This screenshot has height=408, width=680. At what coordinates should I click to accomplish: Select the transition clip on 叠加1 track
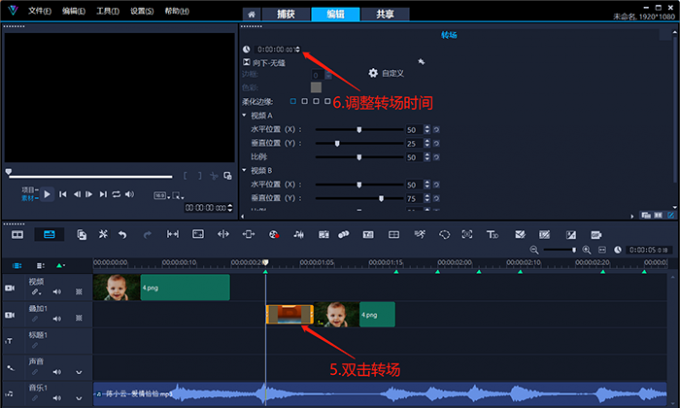289,314
